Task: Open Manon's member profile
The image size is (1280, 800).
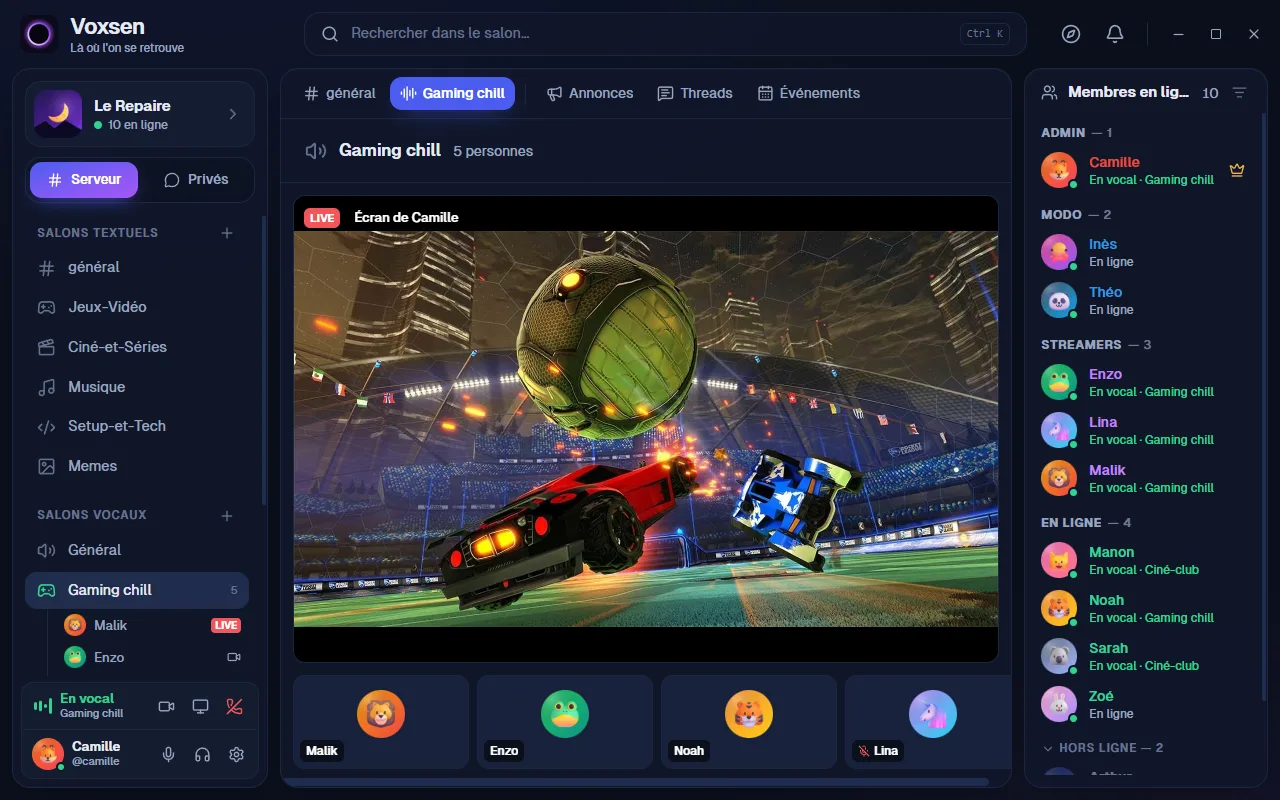Action: 1143,560
